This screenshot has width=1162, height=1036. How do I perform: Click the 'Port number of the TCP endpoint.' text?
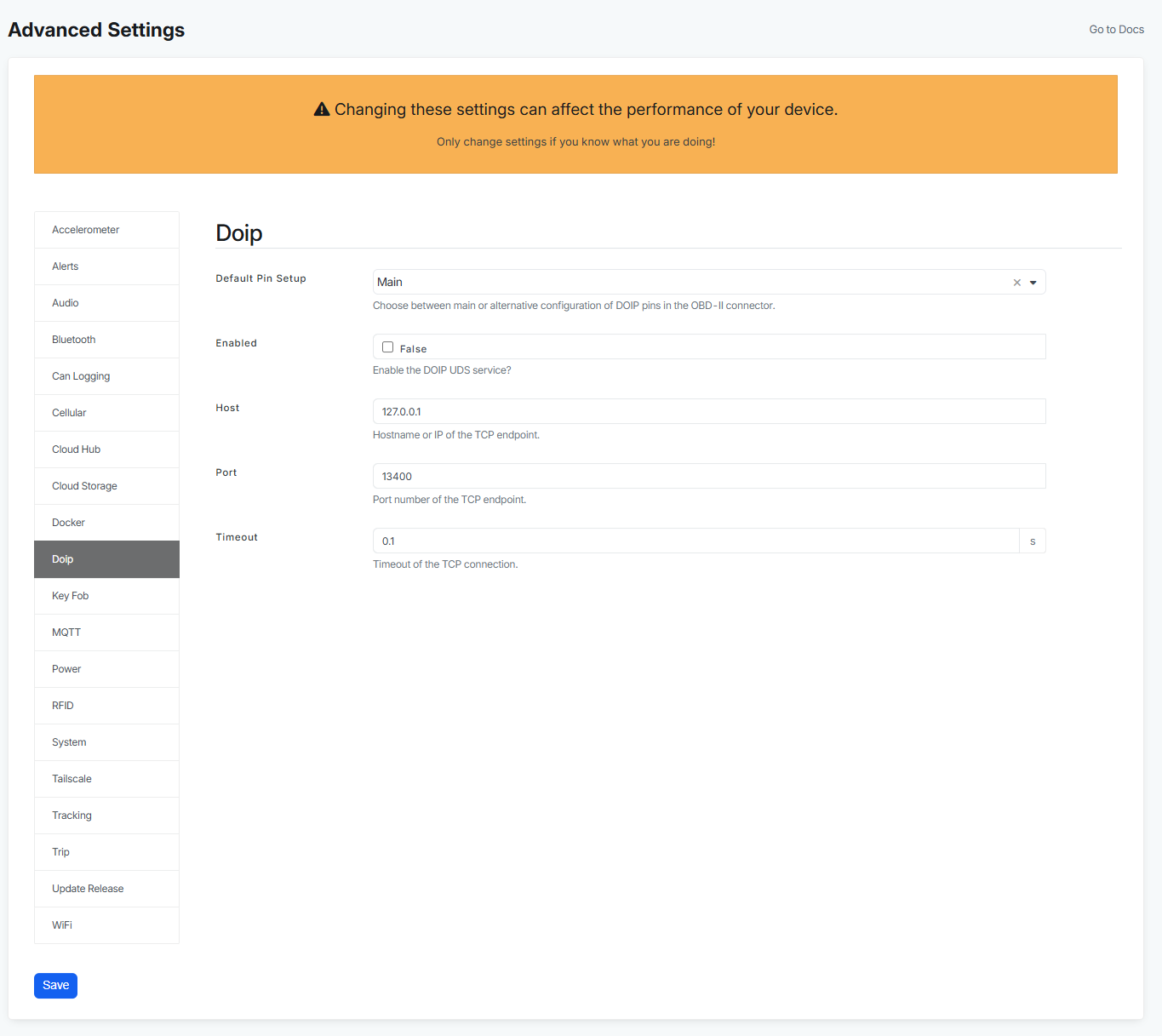[449, 500]
